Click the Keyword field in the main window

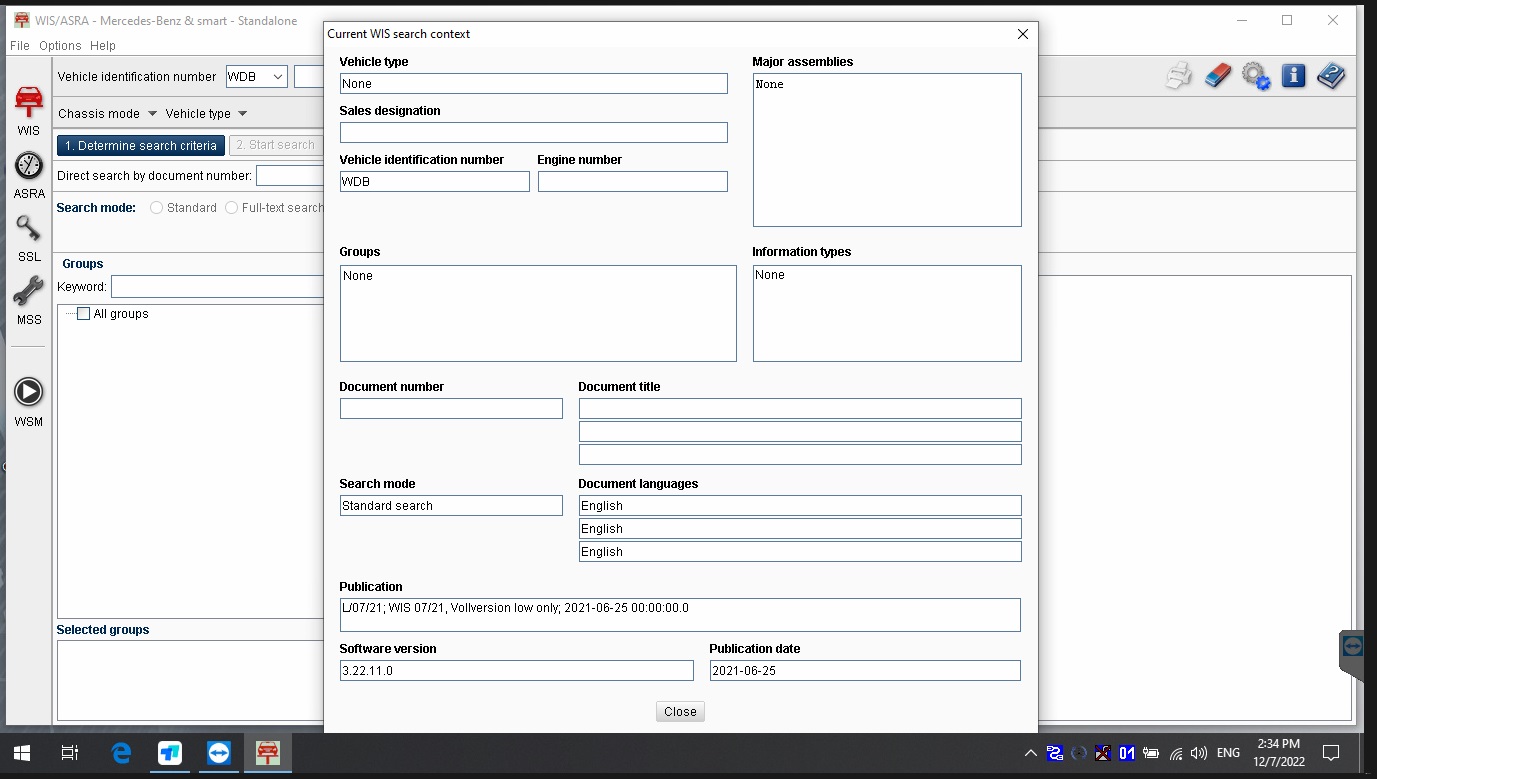tap(217, 287)
